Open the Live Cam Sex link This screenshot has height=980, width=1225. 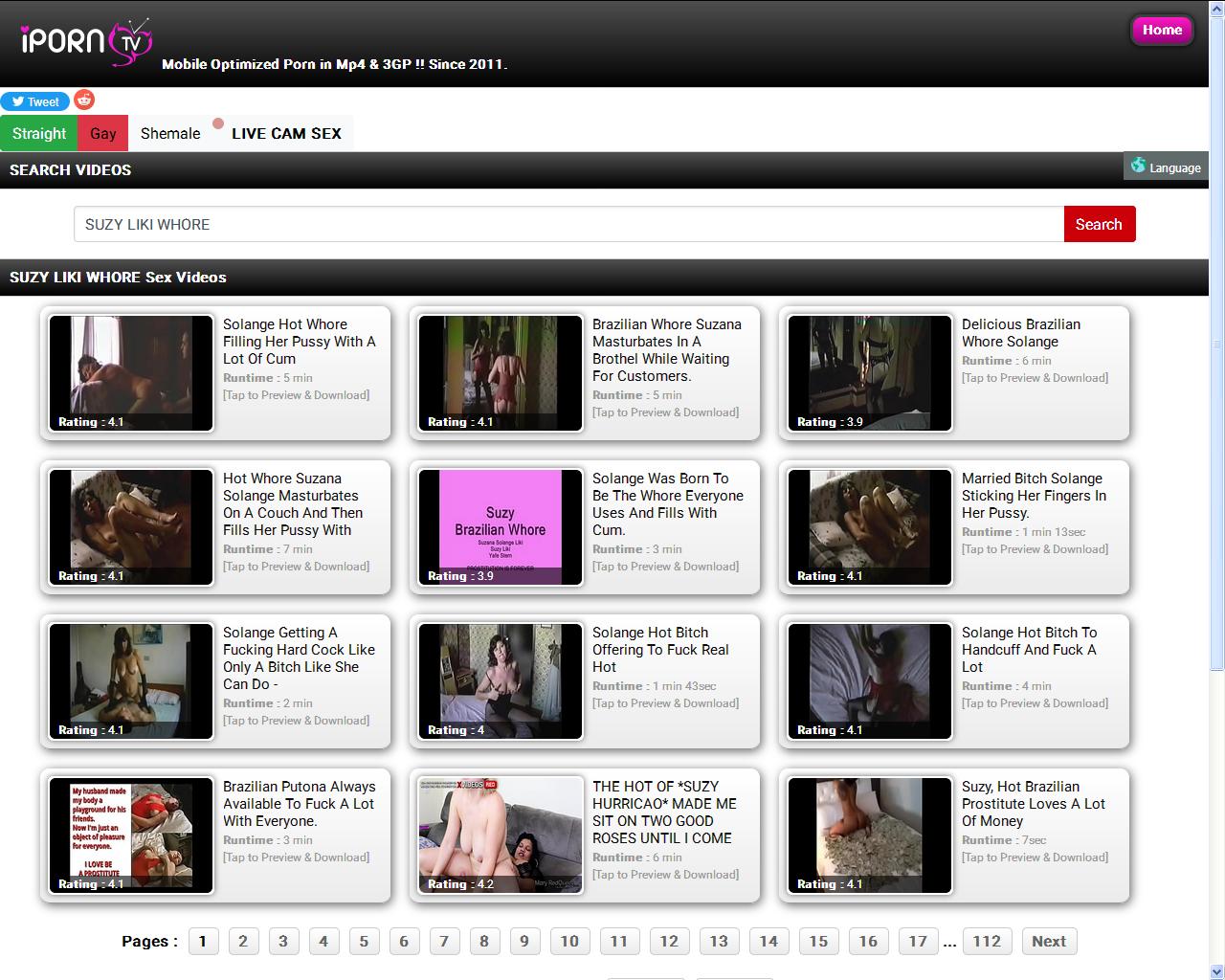point(286,133)
